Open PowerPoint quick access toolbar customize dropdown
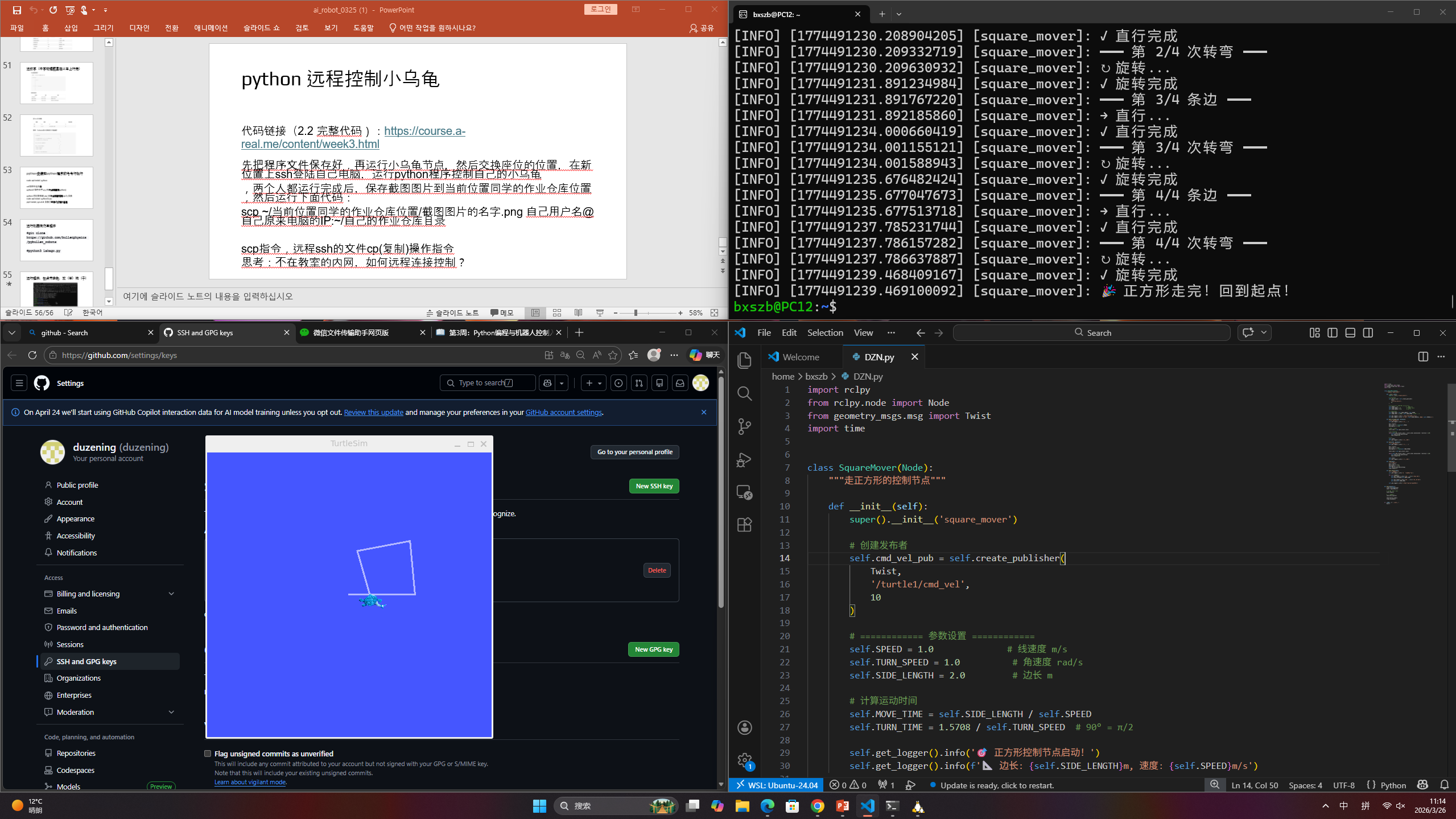Screen dimensions: 1456x819 [x=106, y=10]
